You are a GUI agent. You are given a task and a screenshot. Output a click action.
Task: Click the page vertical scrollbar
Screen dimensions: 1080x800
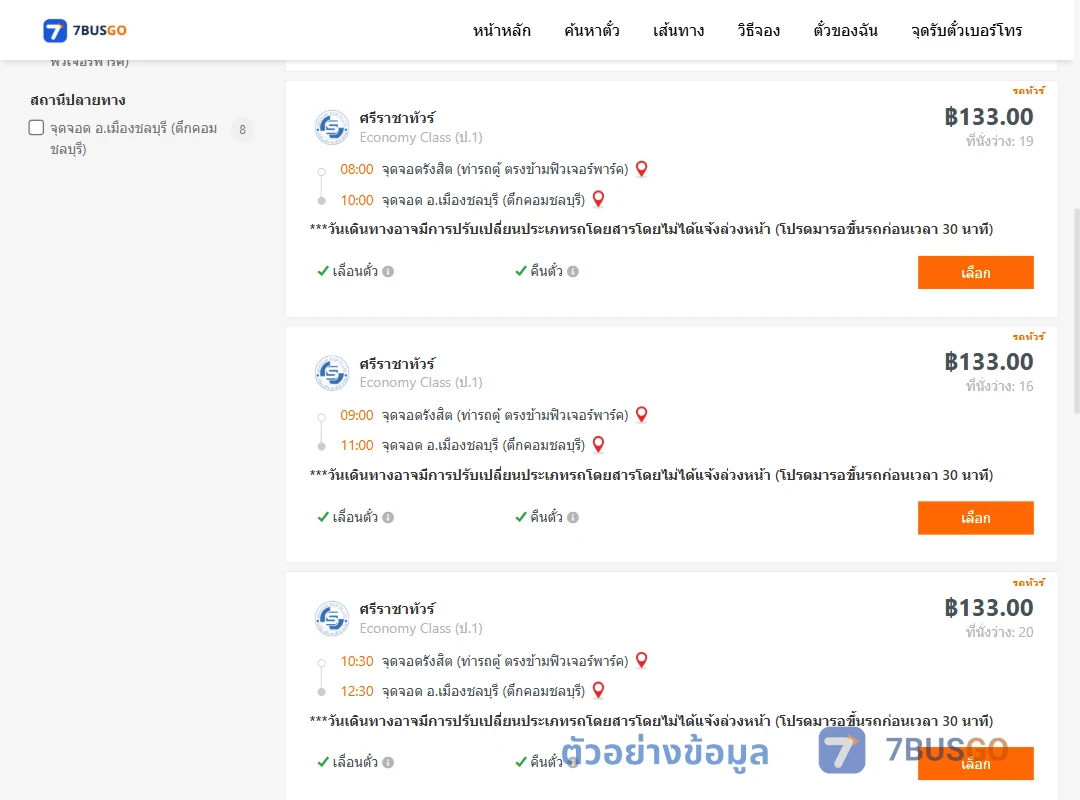tap(1076, 310)
